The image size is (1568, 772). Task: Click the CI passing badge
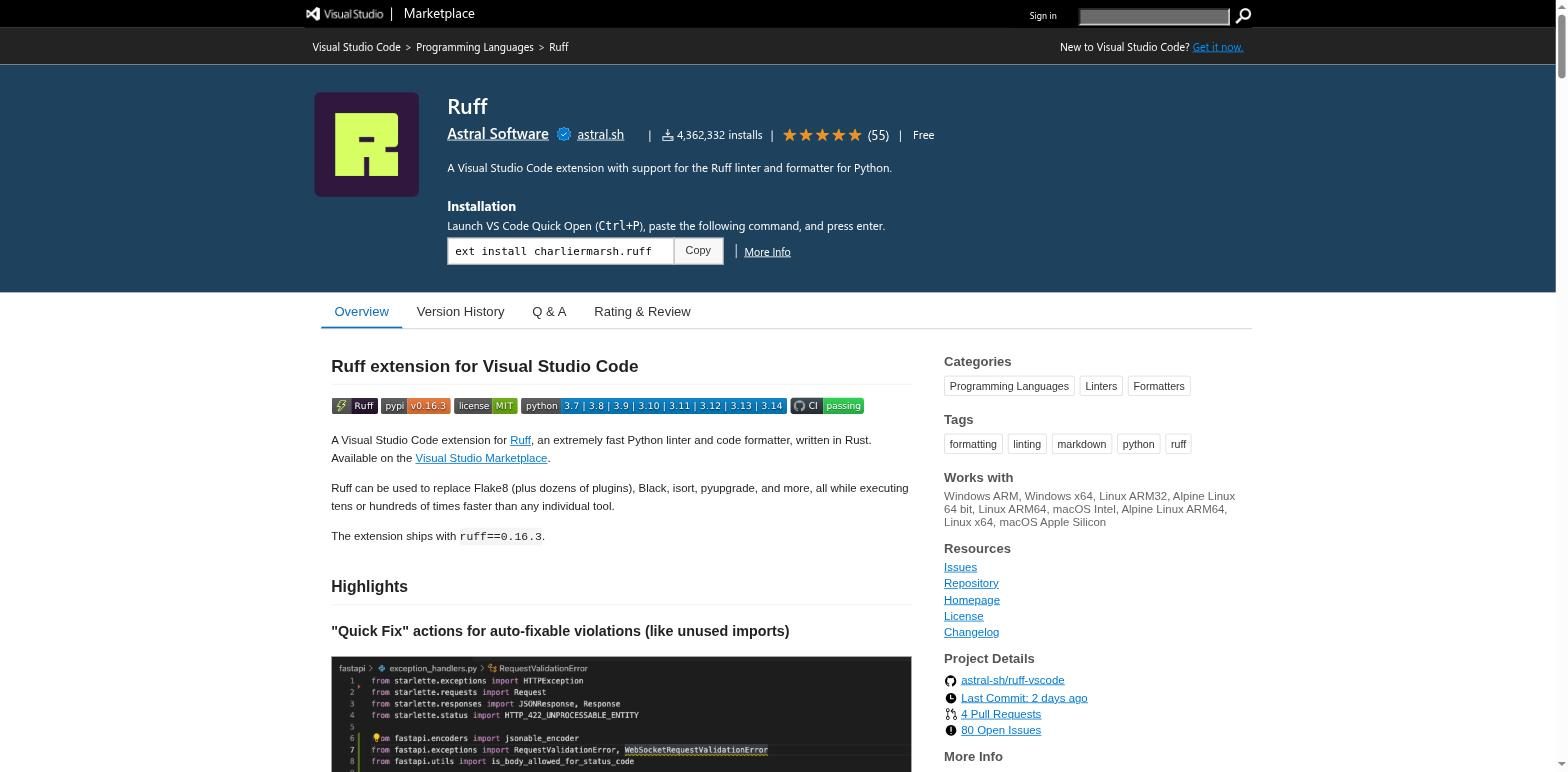click(x=827, y=406)
